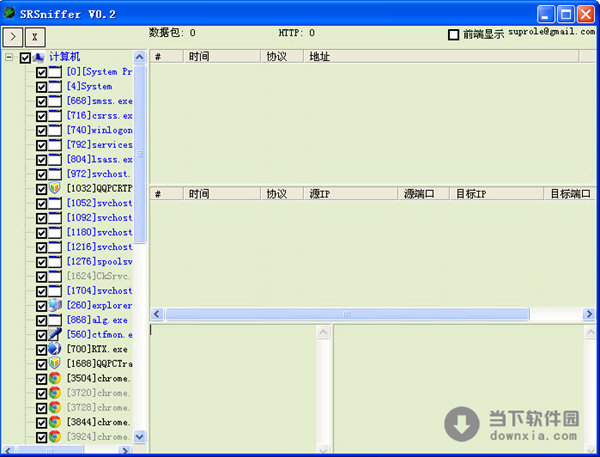This screenshot has height=457, width=600.
Task: Click the window icon of [972]svchost
Action: point(55,174)
